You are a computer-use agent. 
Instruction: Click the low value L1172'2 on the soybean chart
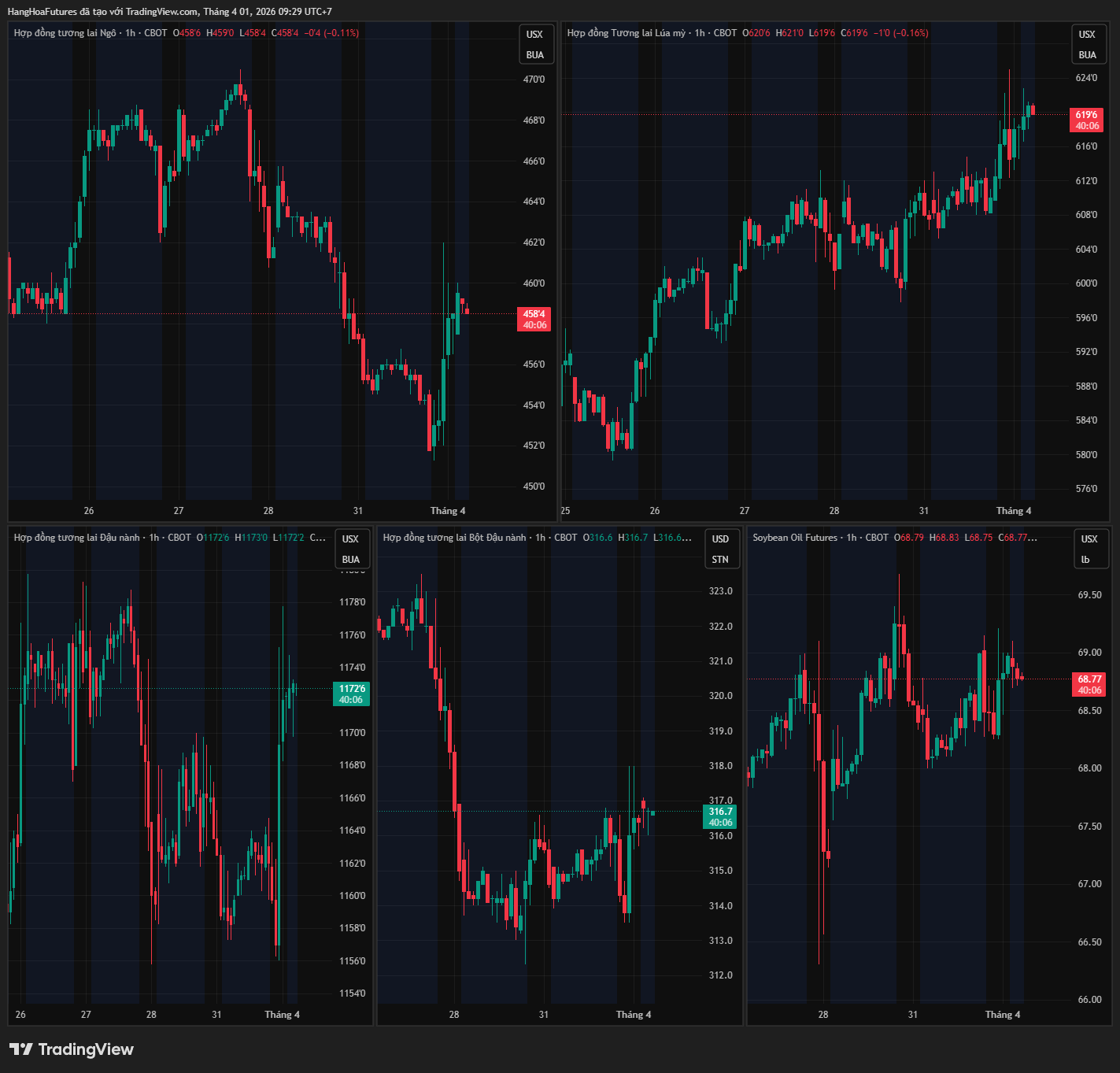(289, 538)
